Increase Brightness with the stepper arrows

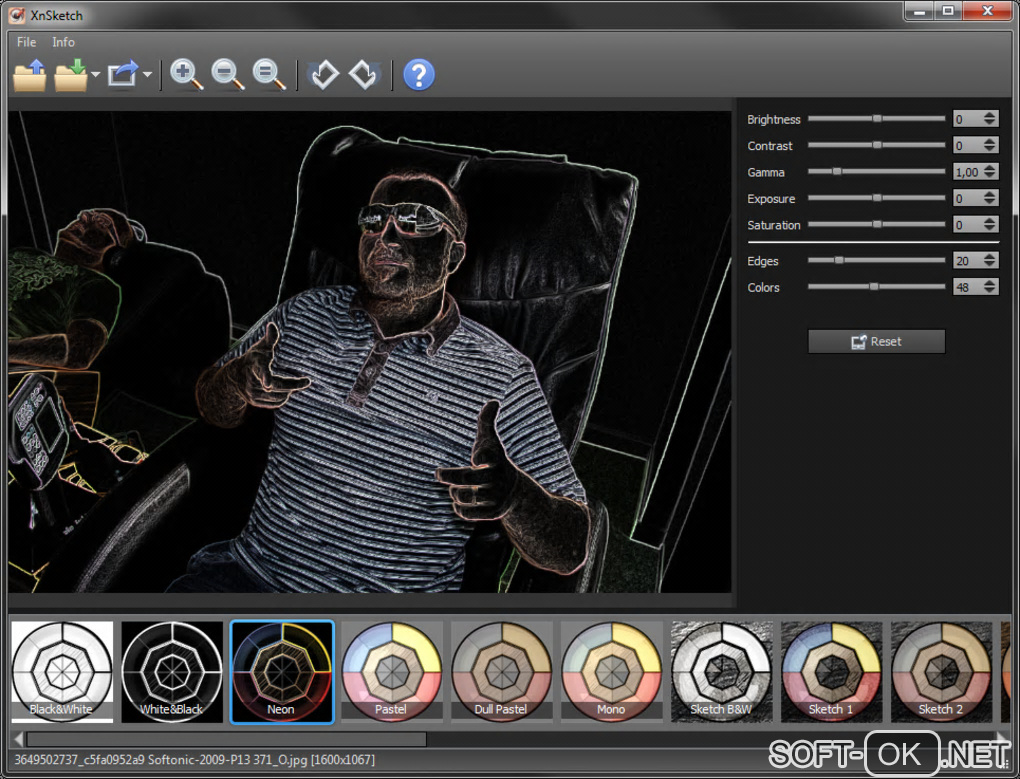989,114
